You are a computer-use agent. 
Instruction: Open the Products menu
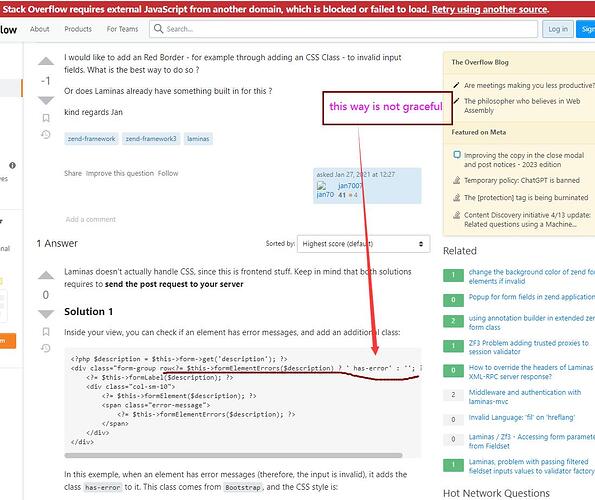click(x=78, y=29)
